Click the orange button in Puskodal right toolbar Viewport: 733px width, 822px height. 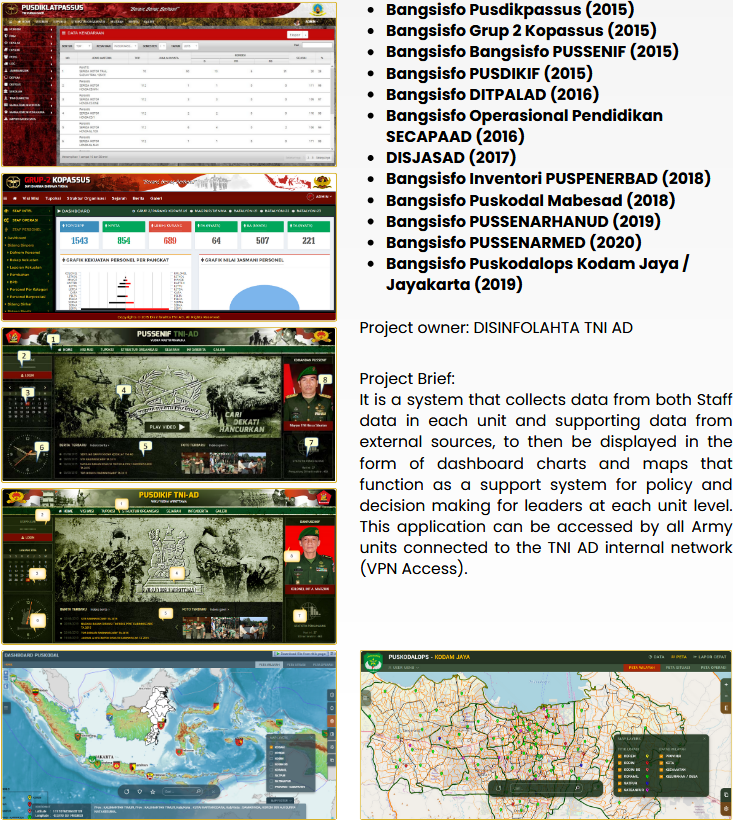pos(331,721)
